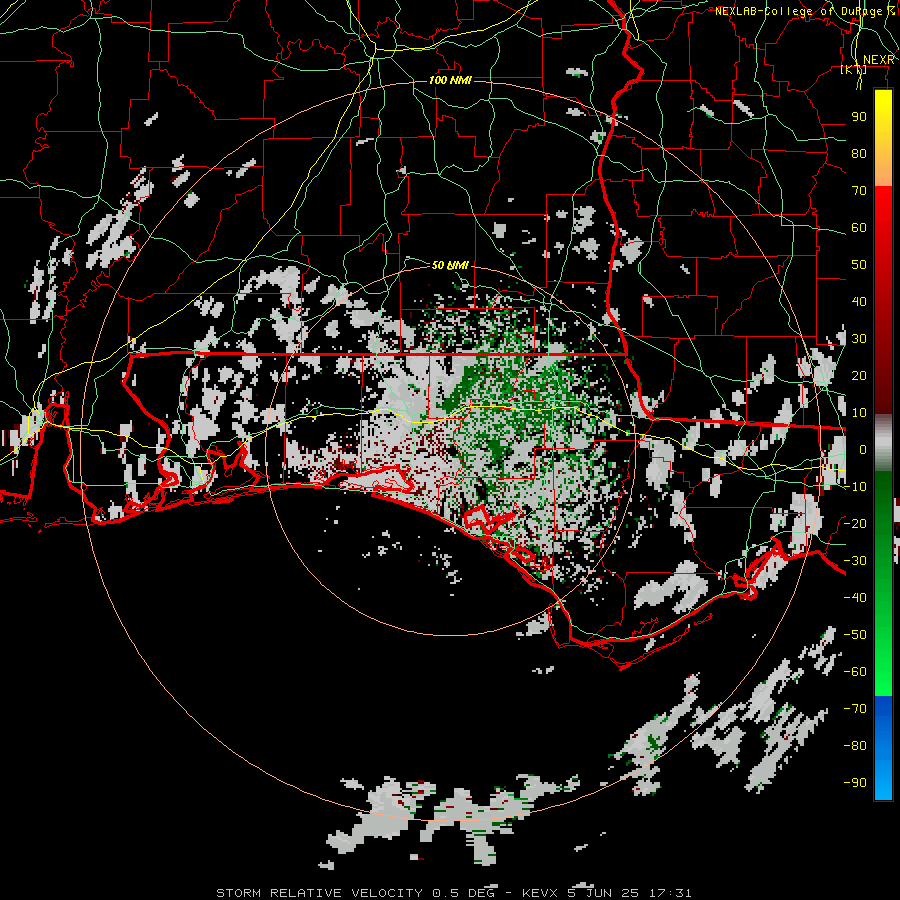900x900 pixels.
Task: Select the positive 40 value on velocity scale
Action: [859, 302]
